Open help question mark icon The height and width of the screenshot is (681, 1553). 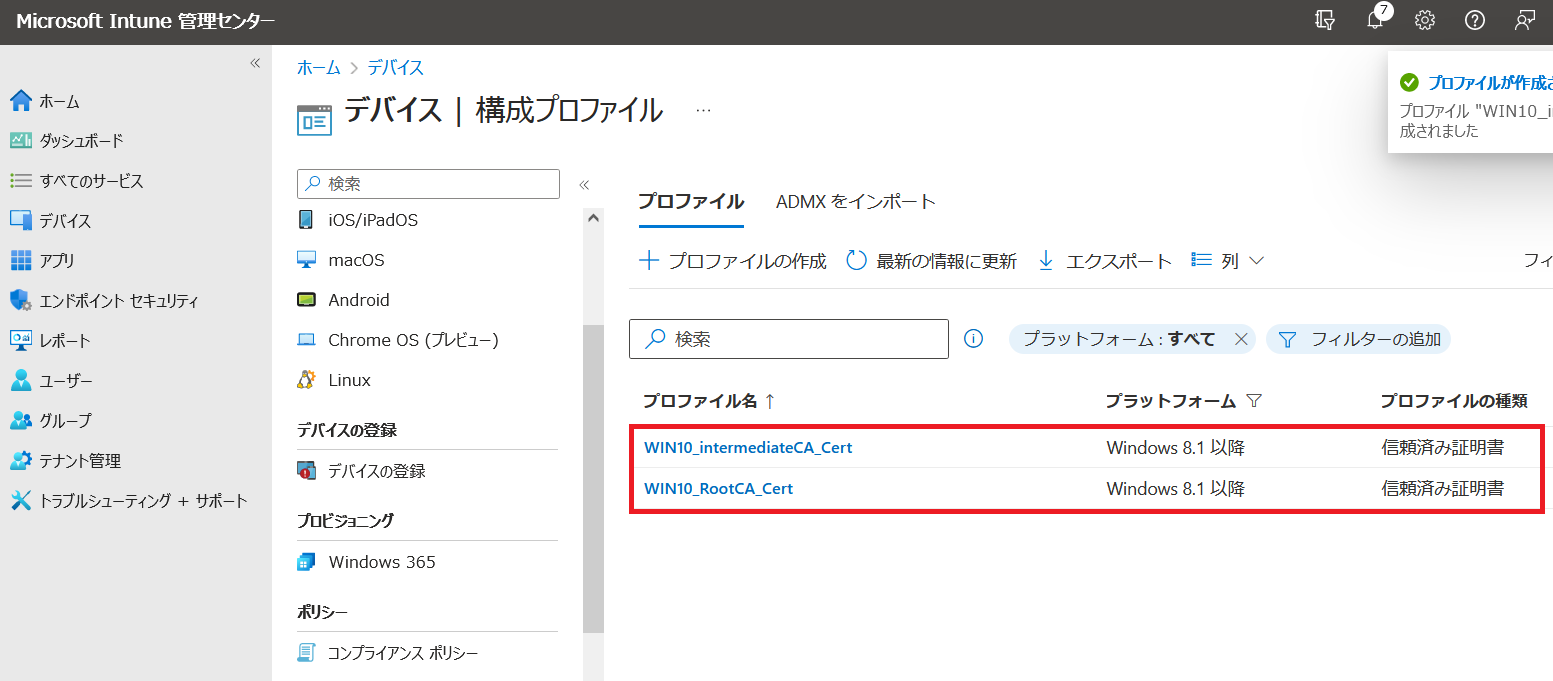(1475, 21)
